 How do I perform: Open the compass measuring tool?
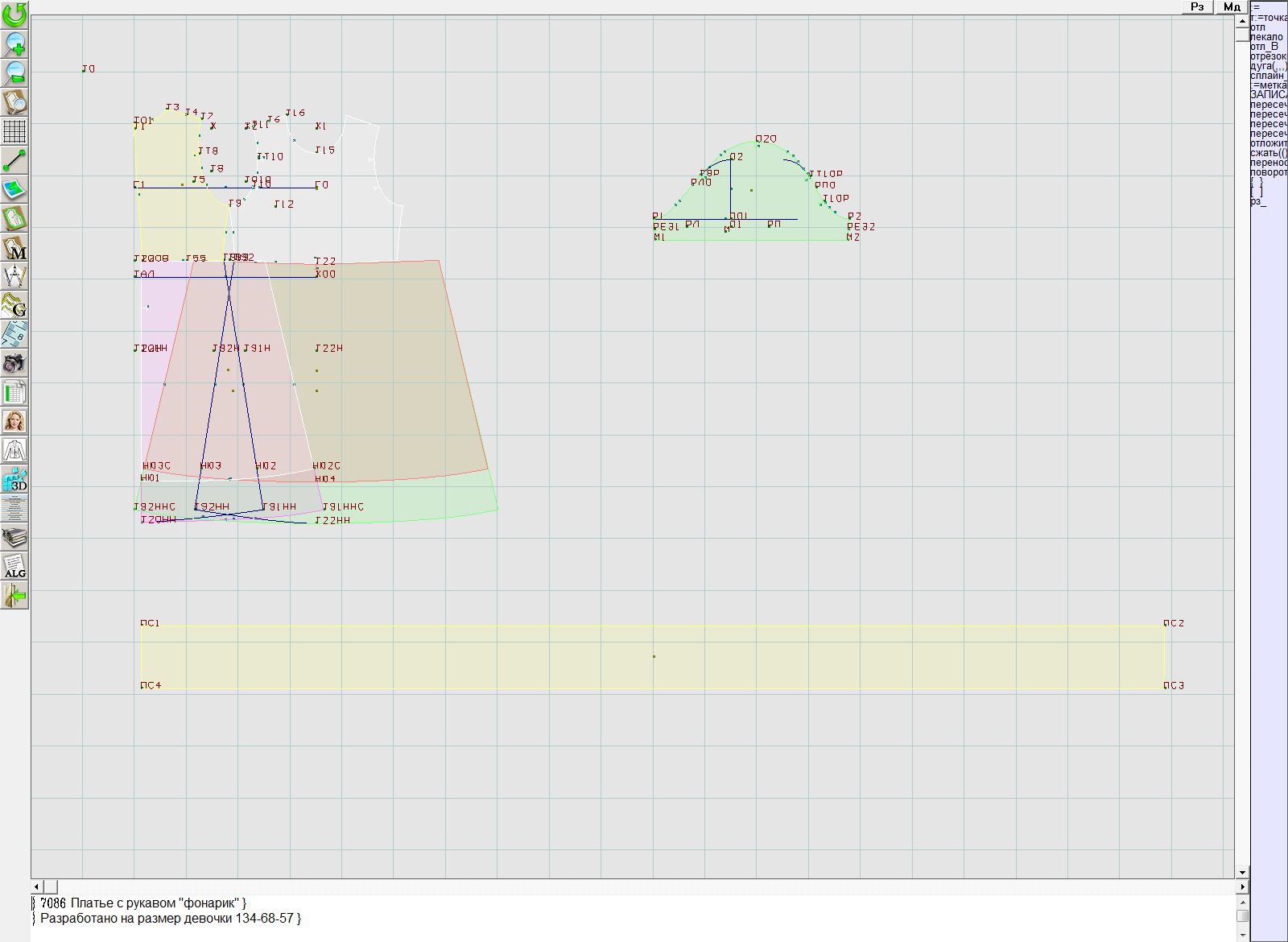(14, 276)
